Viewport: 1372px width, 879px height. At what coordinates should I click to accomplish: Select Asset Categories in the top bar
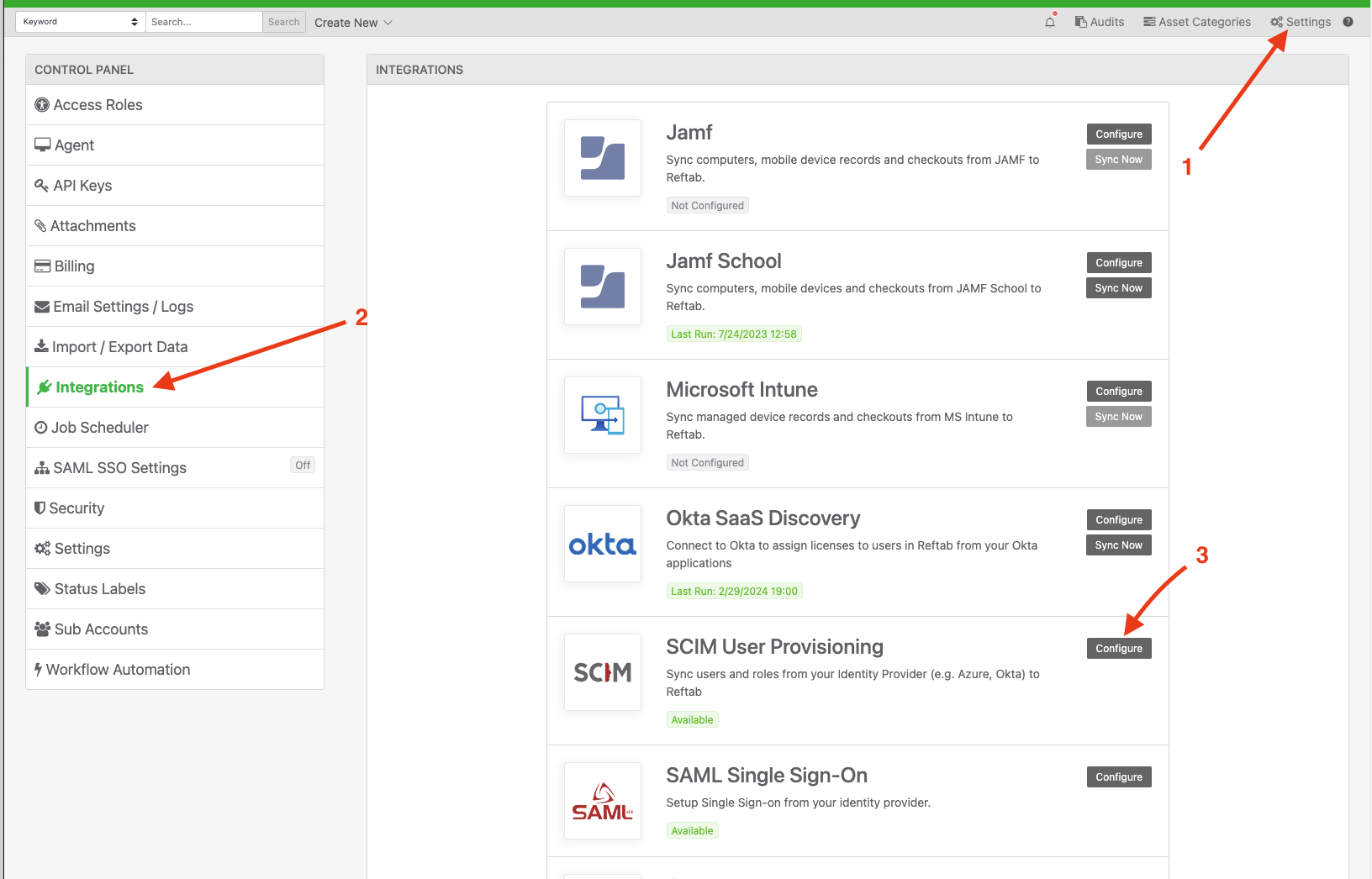click(x=1197, y=21)
